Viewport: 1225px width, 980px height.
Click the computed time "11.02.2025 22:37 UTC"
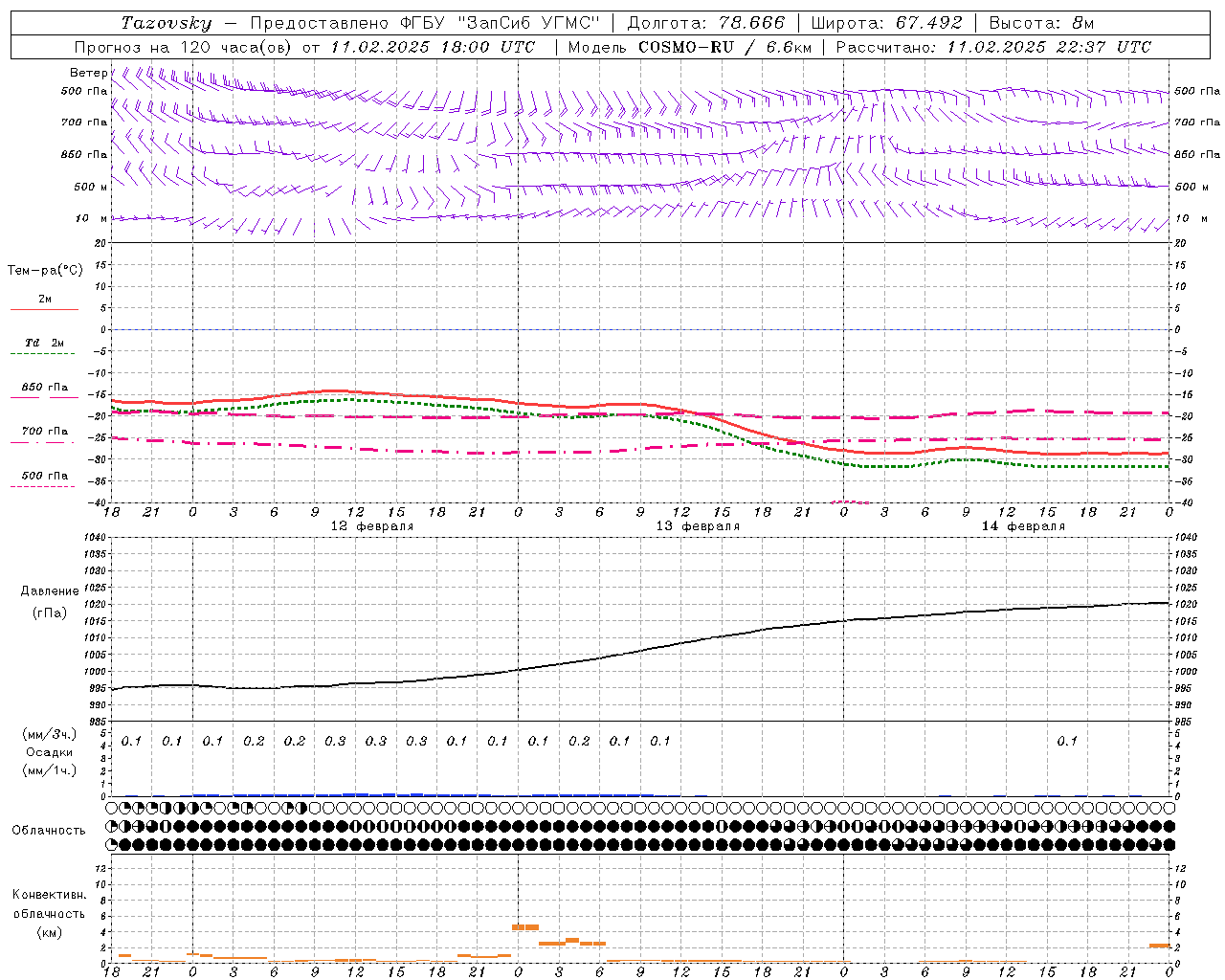(x=1048, y=47)
